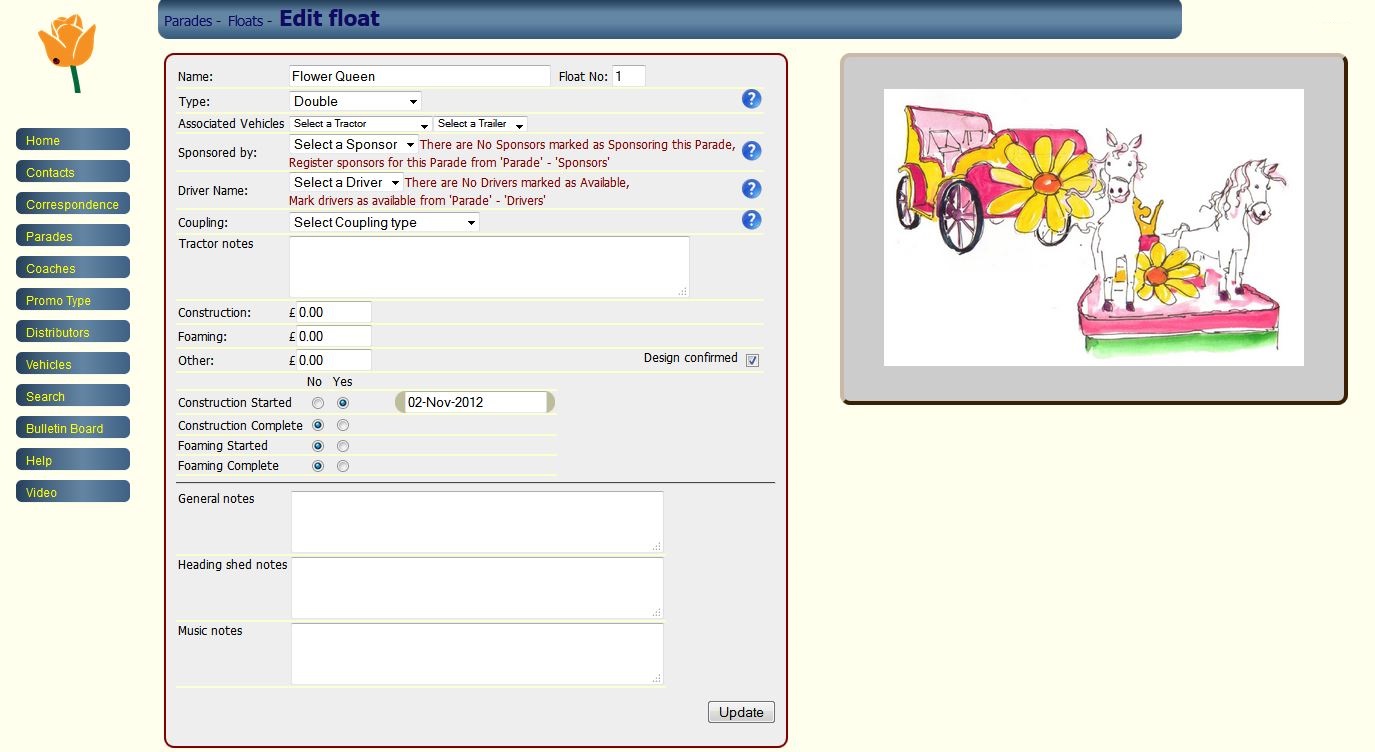The height and width of the screenshot is (752, 1375).
Task: Toggle the Design confirmed checkbox
Action: (752, 360)
